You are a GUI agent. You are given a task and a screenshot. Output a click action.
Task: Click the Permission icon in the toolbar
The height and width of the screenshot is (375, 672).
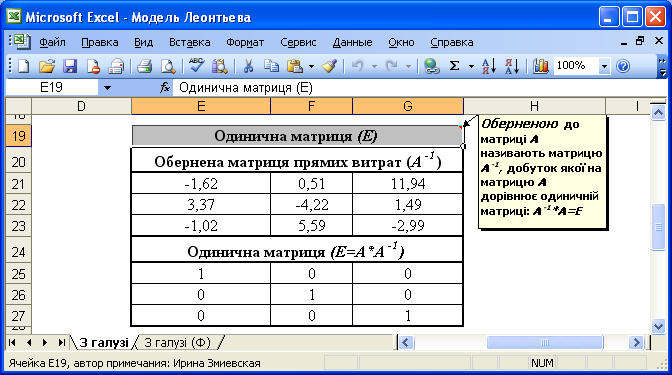pyautogui.click(x=93, y=66)
